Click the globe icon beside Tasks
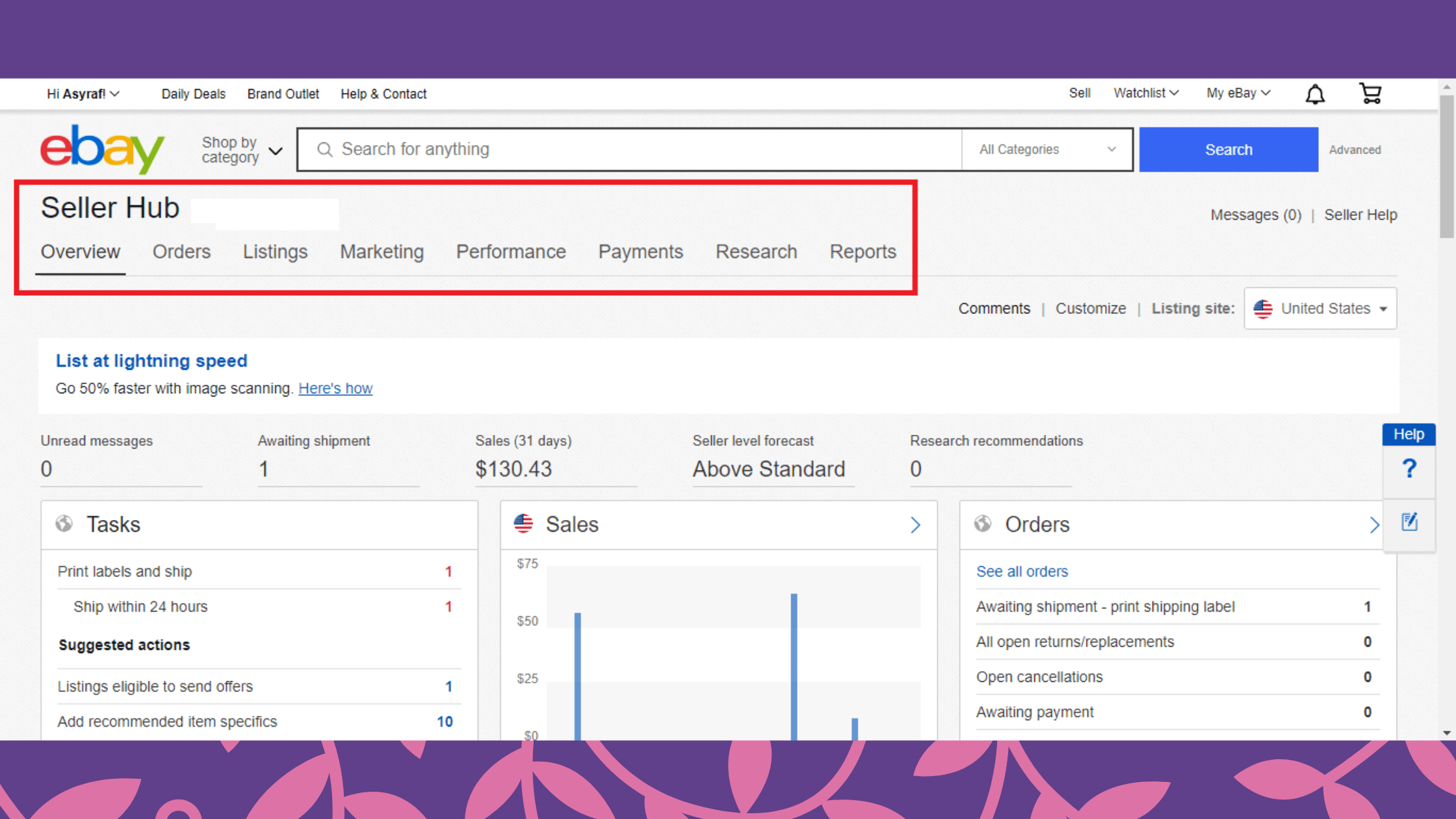The height and width of the screenshot is (819, 1456). (x=64, y=524)
